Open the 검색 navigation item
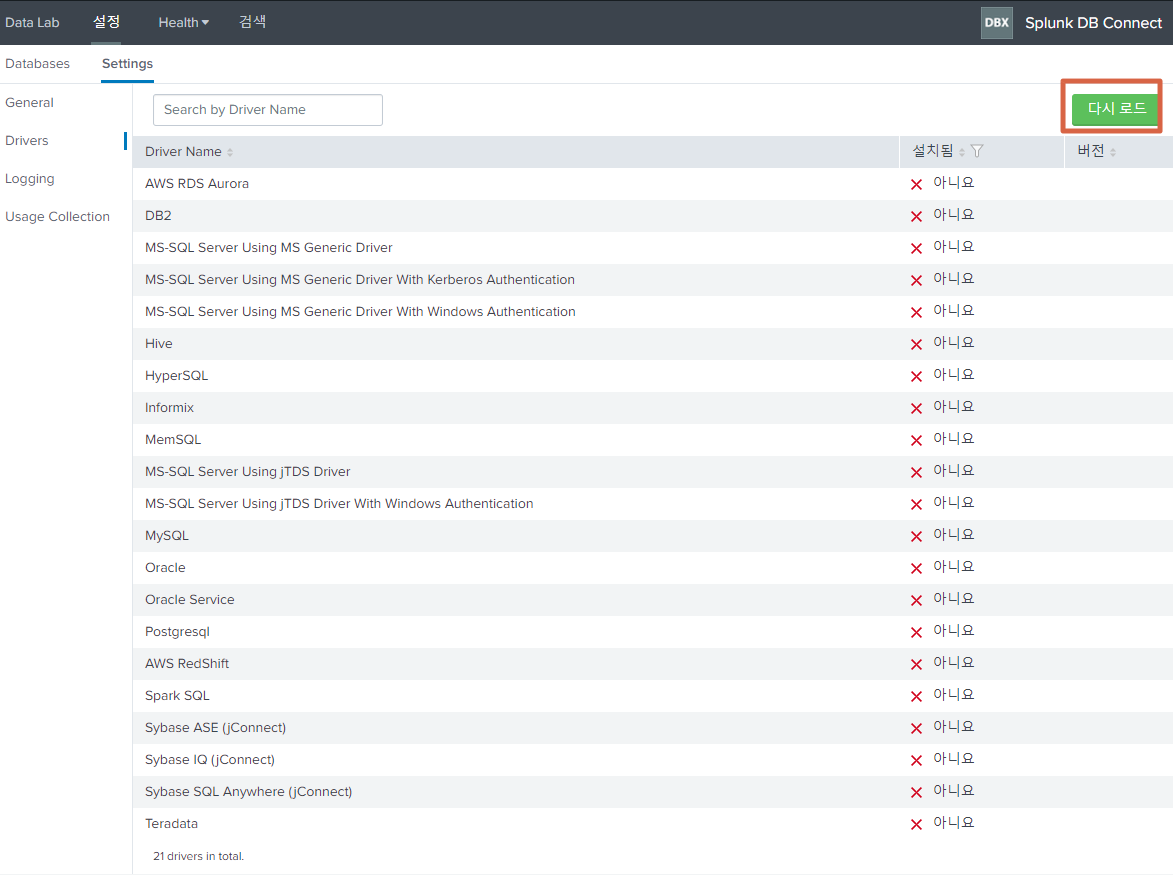The image size is (1173, 875). (252, 22)
